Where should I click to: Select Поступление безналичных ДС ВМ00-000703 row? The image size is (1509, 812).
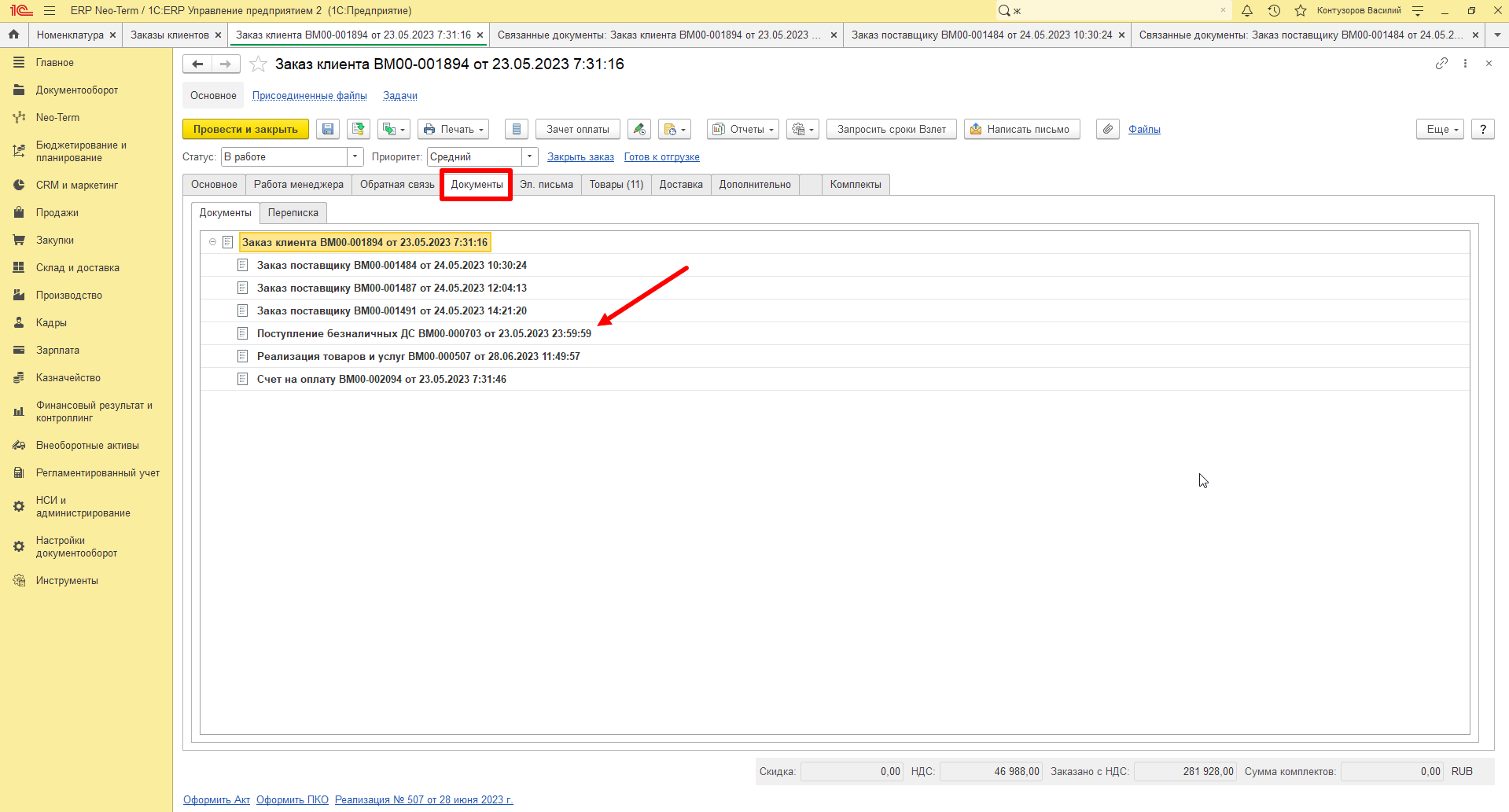[835, 333]
